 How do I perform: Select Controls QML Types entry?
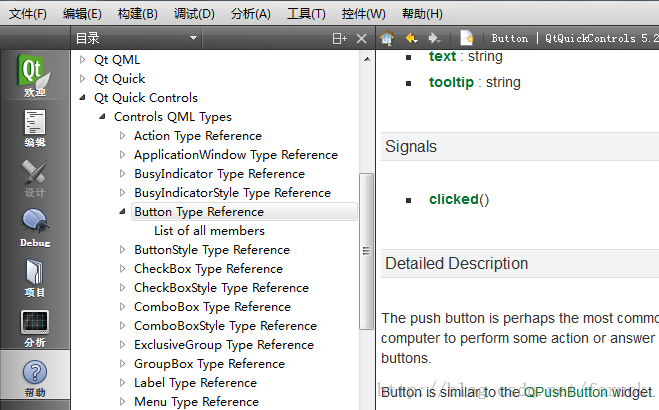[173, 117]
